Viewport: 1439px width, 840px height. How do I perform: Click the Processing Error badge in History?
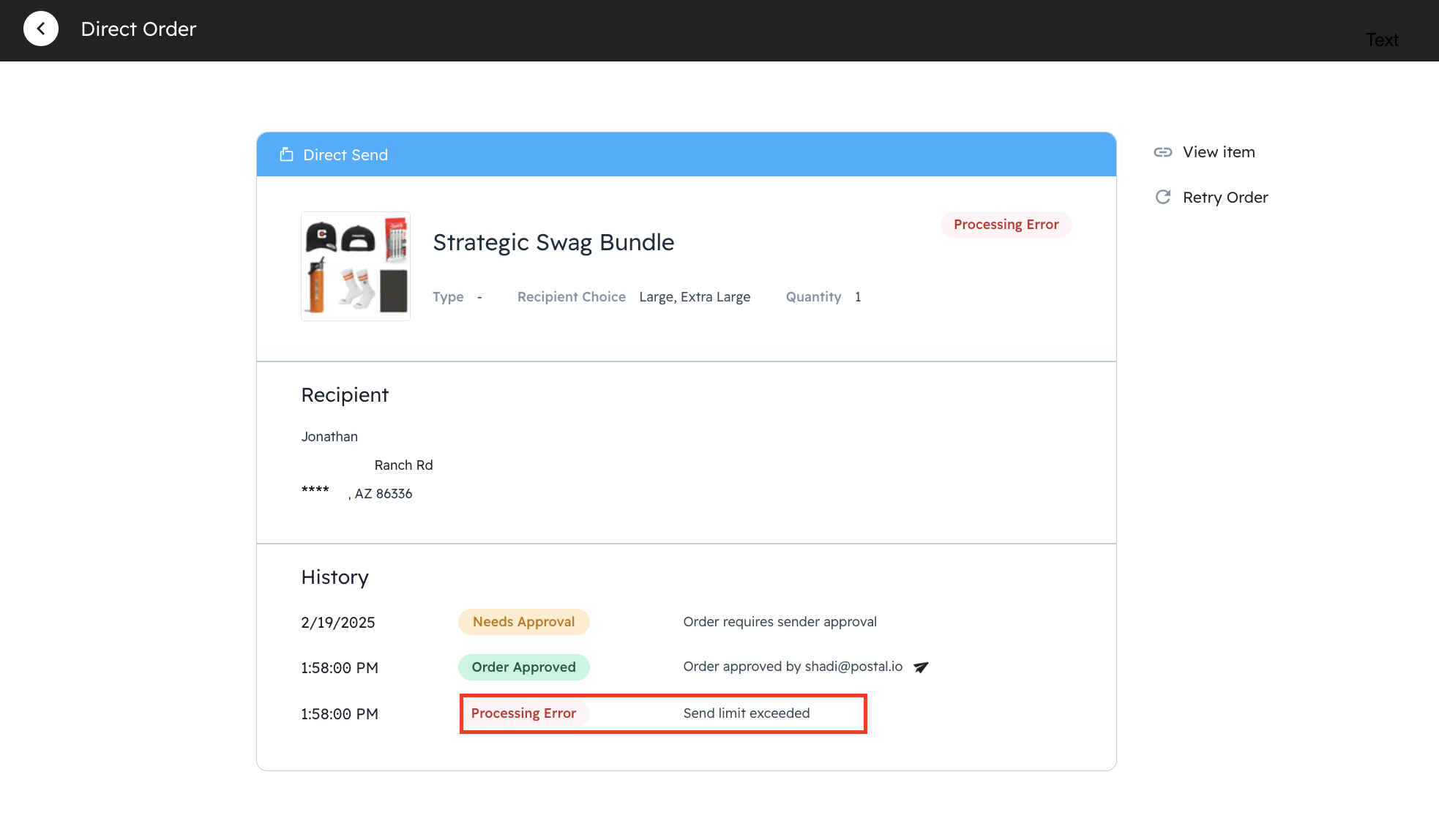(523, 713)
